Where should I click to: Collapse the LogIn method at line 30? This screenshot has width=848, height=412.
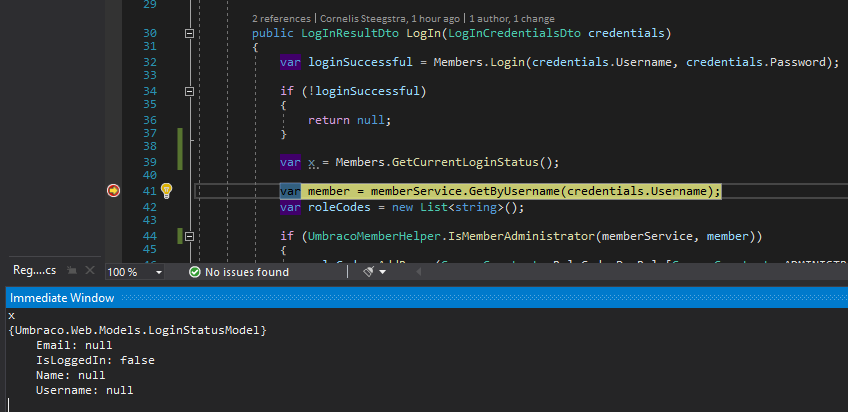[190, 33]
